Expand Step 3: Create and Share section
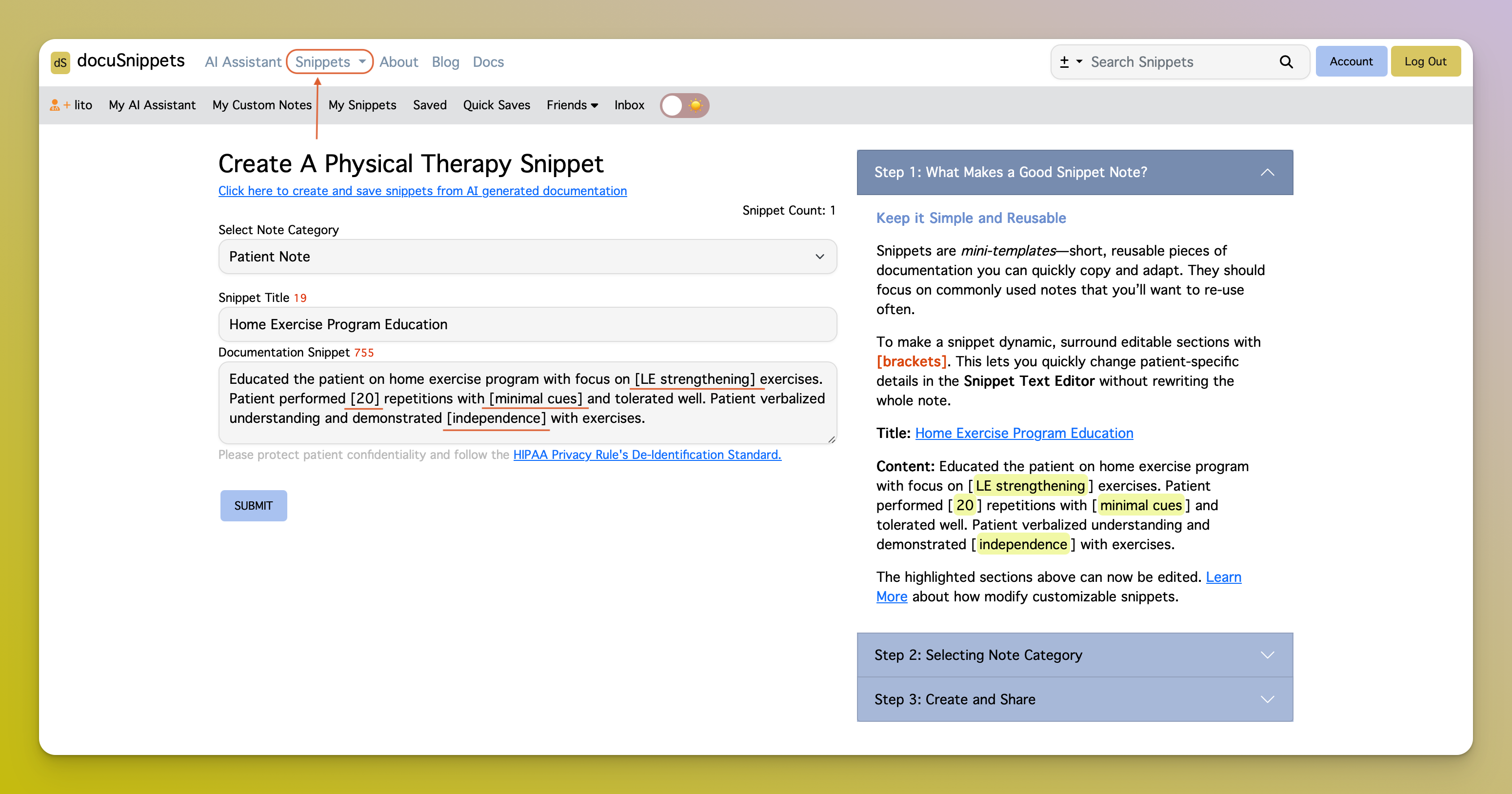This screenshot has width=1512, height=794. [x=955, y=699]
